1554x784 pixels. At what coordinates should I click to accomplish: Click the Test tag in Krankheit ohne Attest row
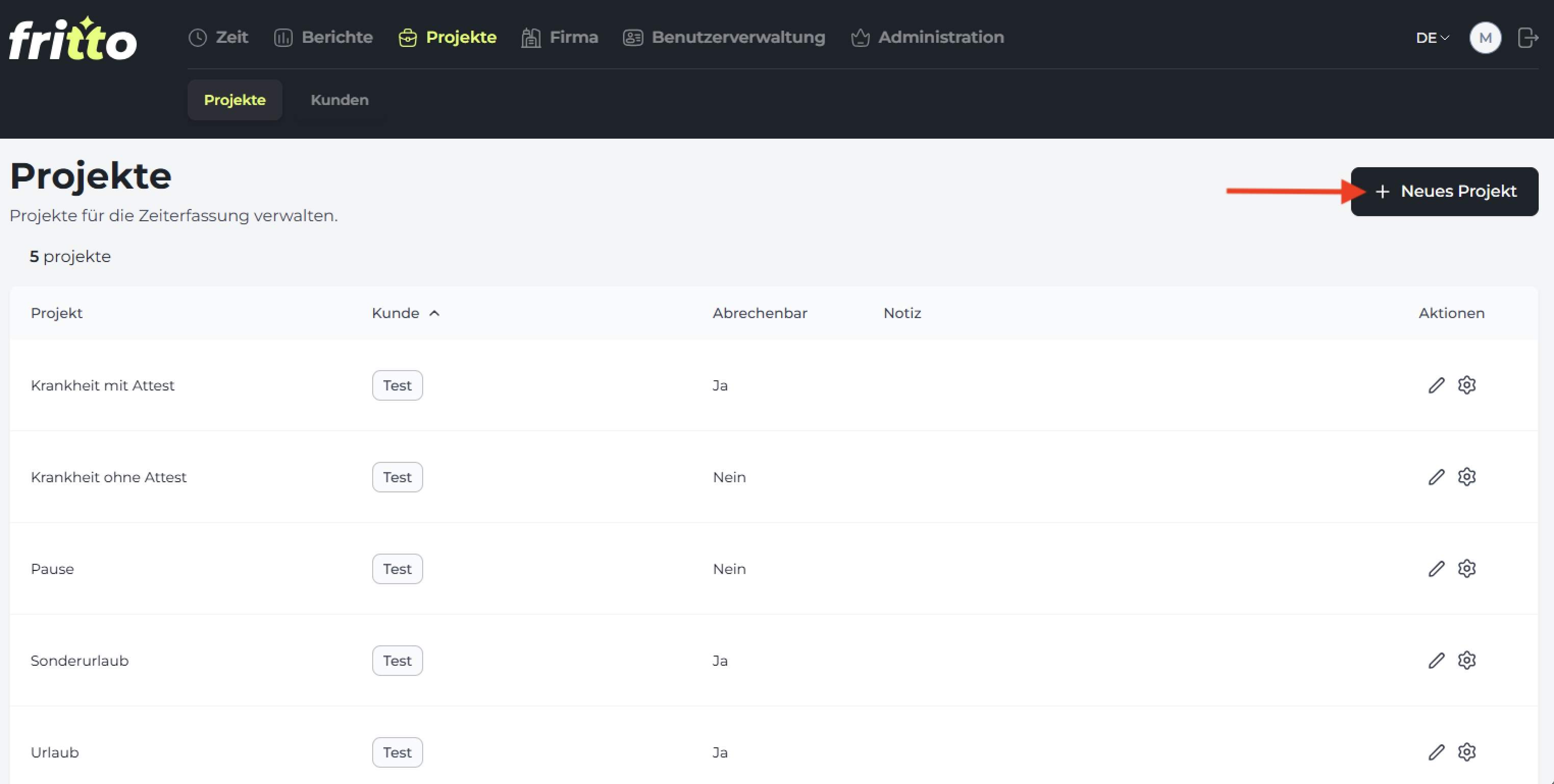click(x=397, y=477)
